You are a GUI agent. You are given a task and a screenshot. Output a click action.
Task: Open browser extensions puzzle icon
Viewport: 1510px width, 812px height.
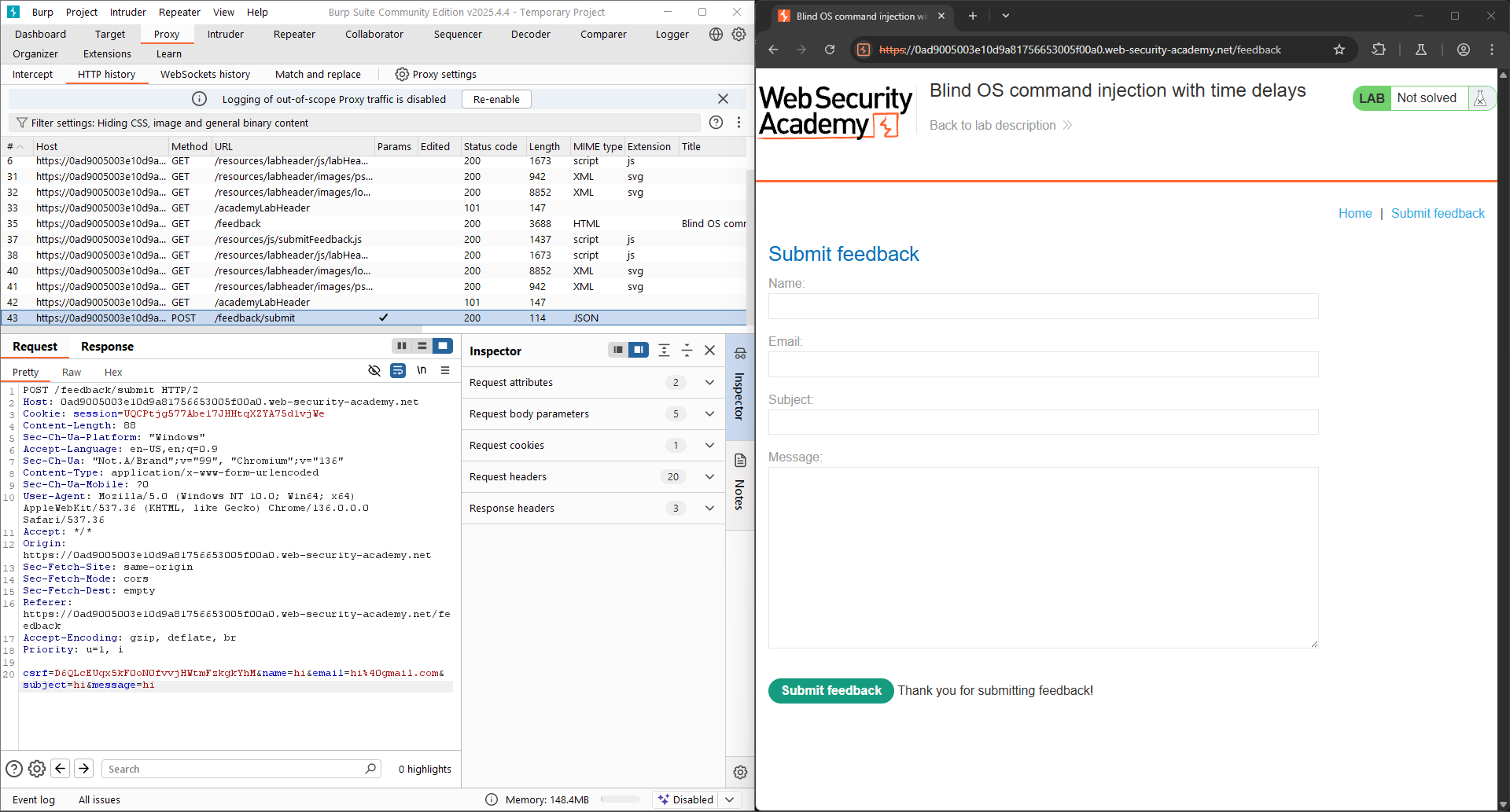pos(1379,50)
